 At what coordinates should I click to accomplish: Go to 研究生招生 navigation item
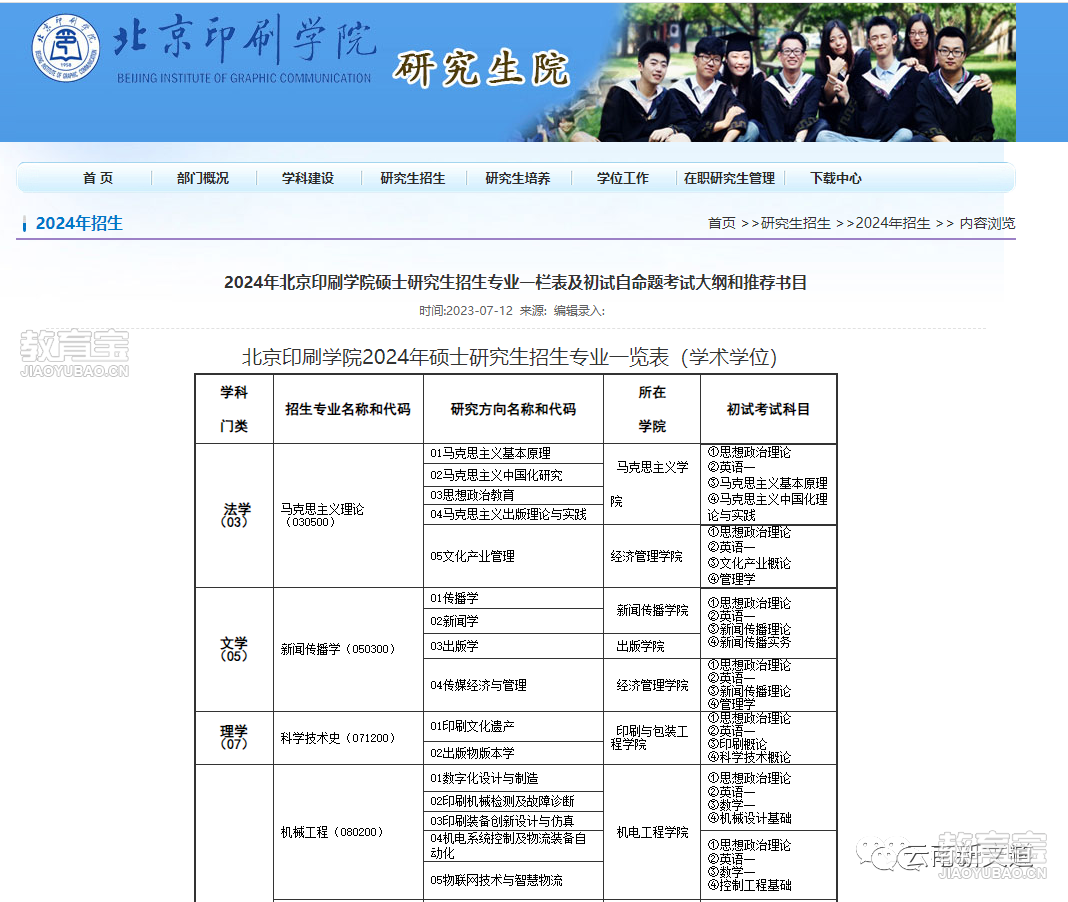coord(413,178)
